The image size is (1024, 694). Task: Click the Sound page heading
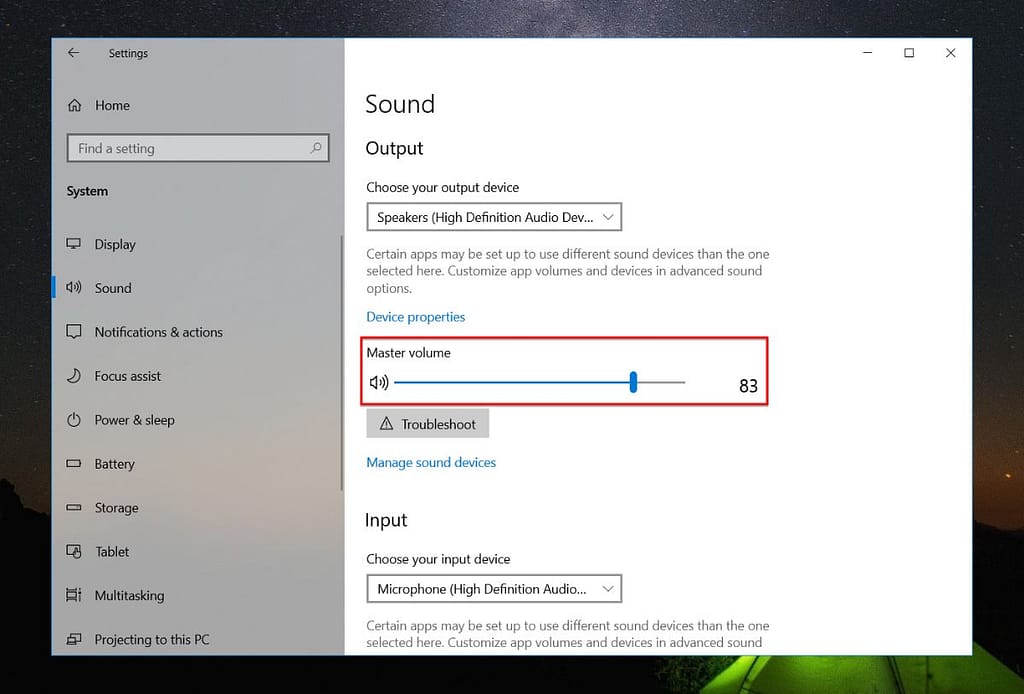[x=400, y=104]
